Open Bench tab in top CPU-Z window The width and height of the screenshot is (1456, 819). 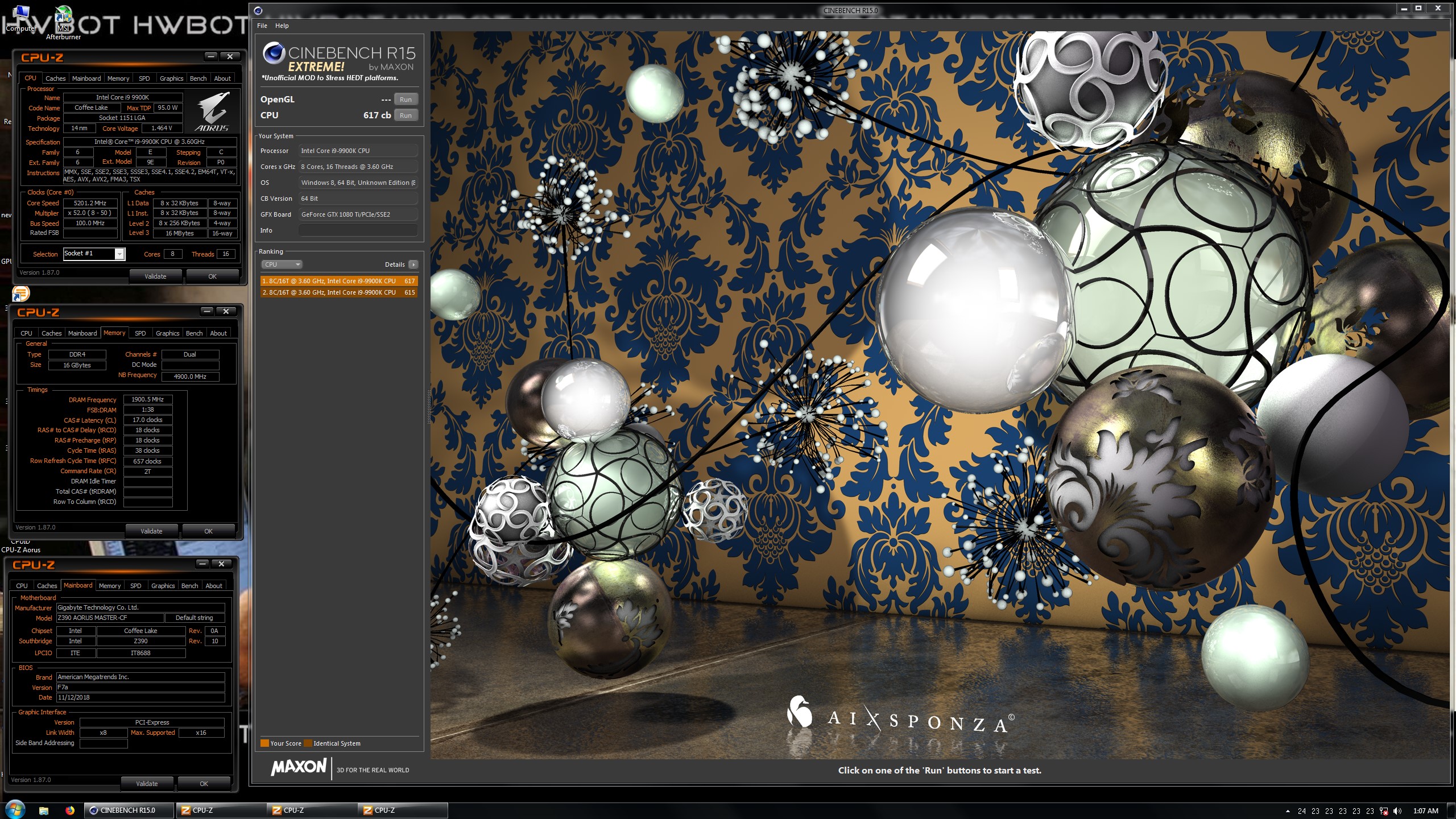[x=198, y=78]
